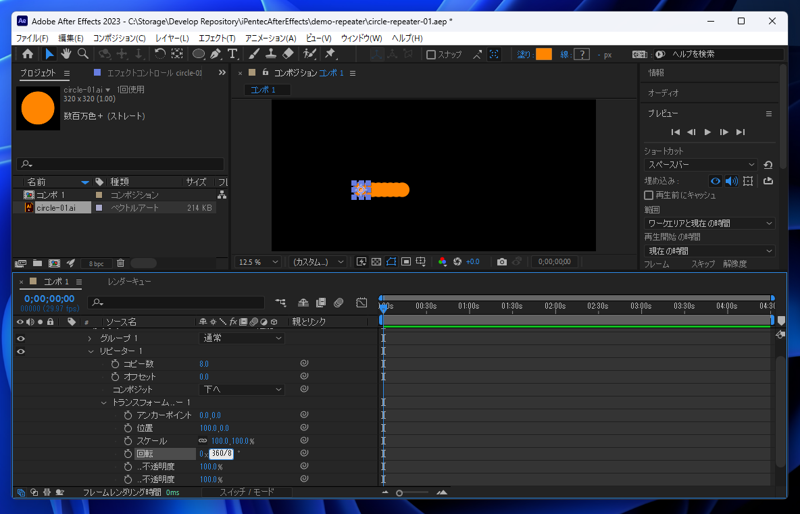Take a snapshot with the camera icon
The height and width of the screenshot is (514, 800).
coord(502,262)
